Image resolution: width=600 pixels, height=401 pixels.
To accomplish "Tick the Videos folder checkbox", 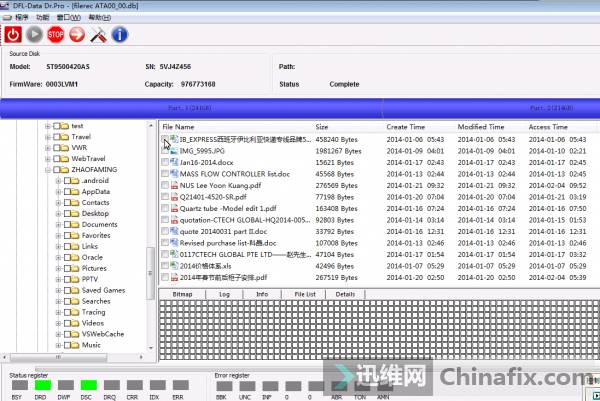I will tap(67, 323).
